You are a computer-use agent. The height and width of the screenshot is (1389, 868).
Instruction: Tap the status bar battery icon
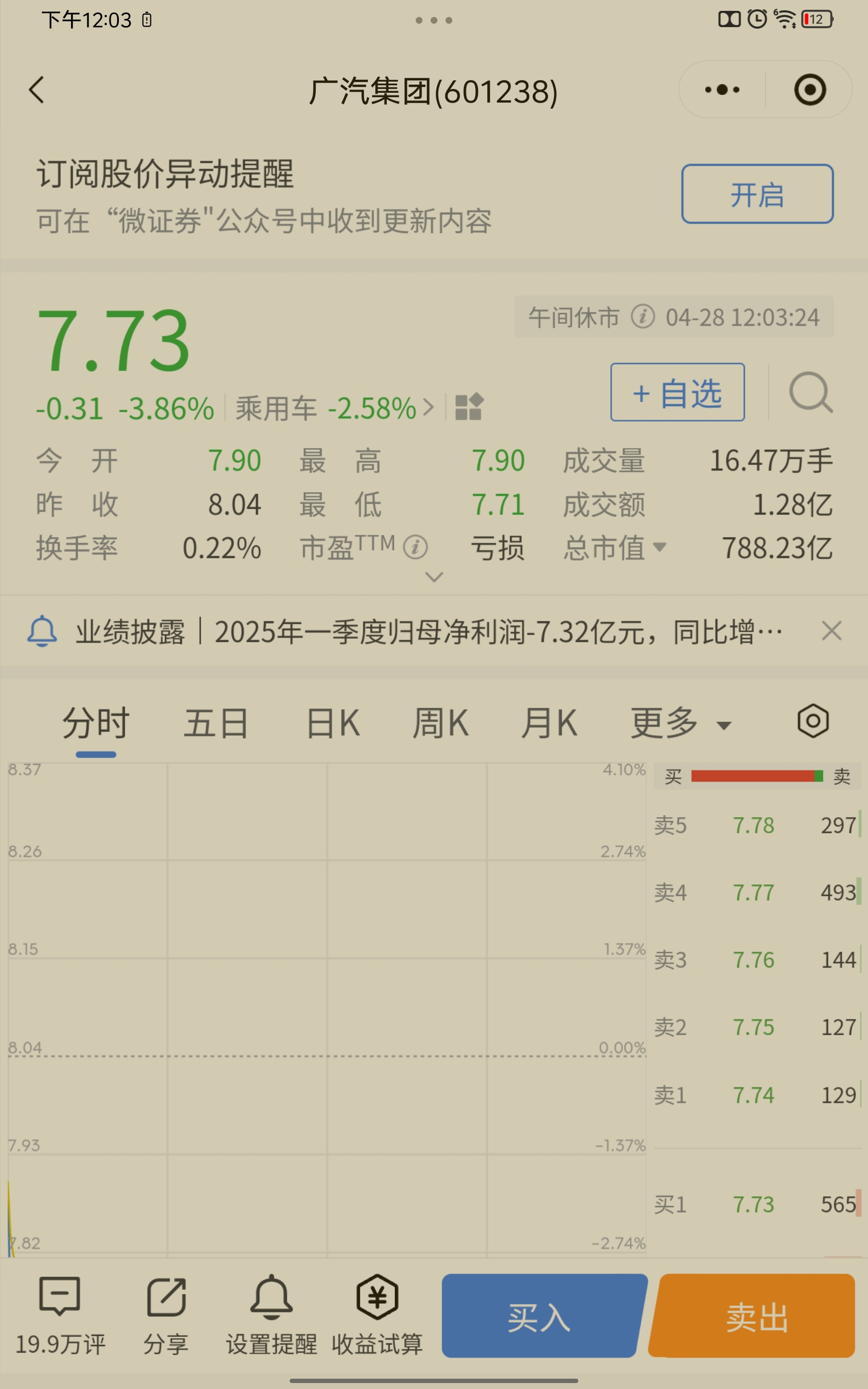818,20
